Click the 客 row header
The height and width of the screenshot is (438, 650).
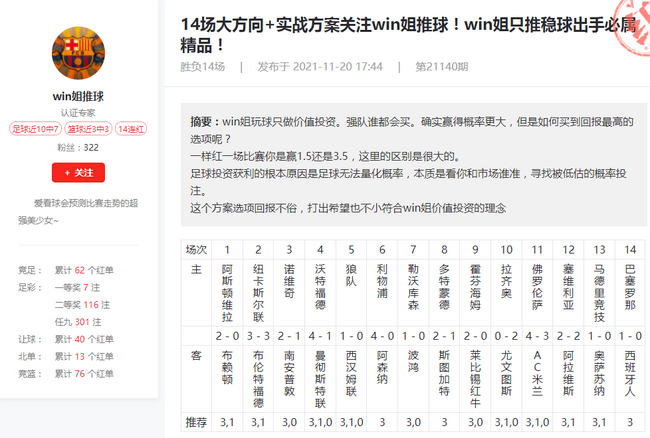pos(196,379)
